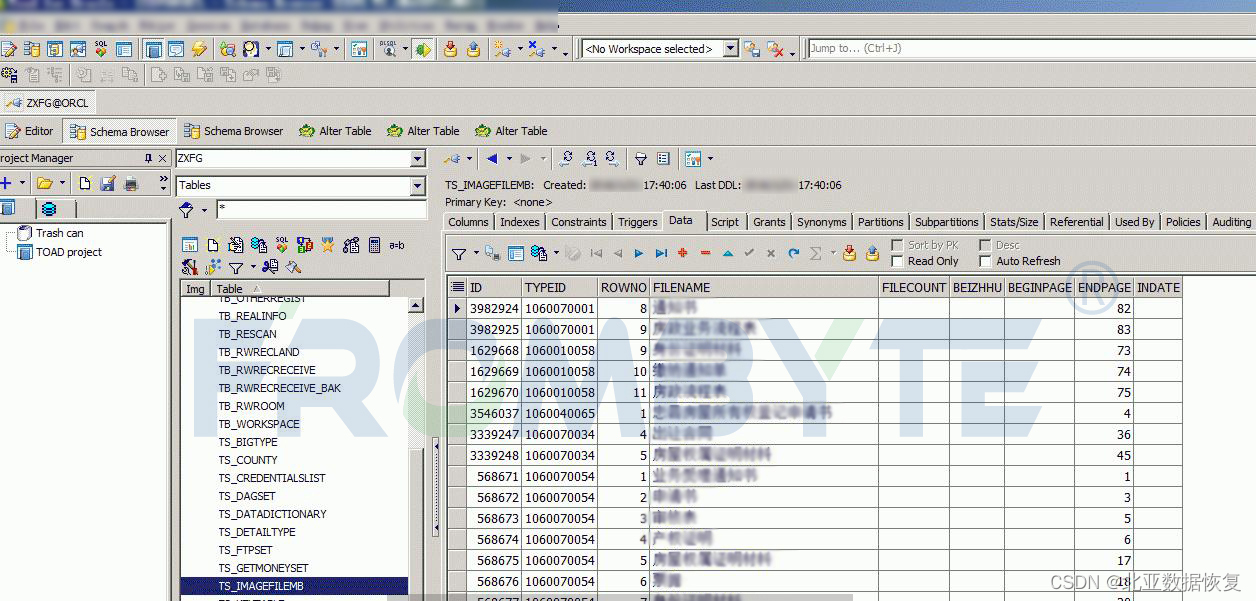The image size is (1256, 601).
Task: Enable the Auto Refresh checkbox
Action: pyautogui.click(x=986, y=261)
